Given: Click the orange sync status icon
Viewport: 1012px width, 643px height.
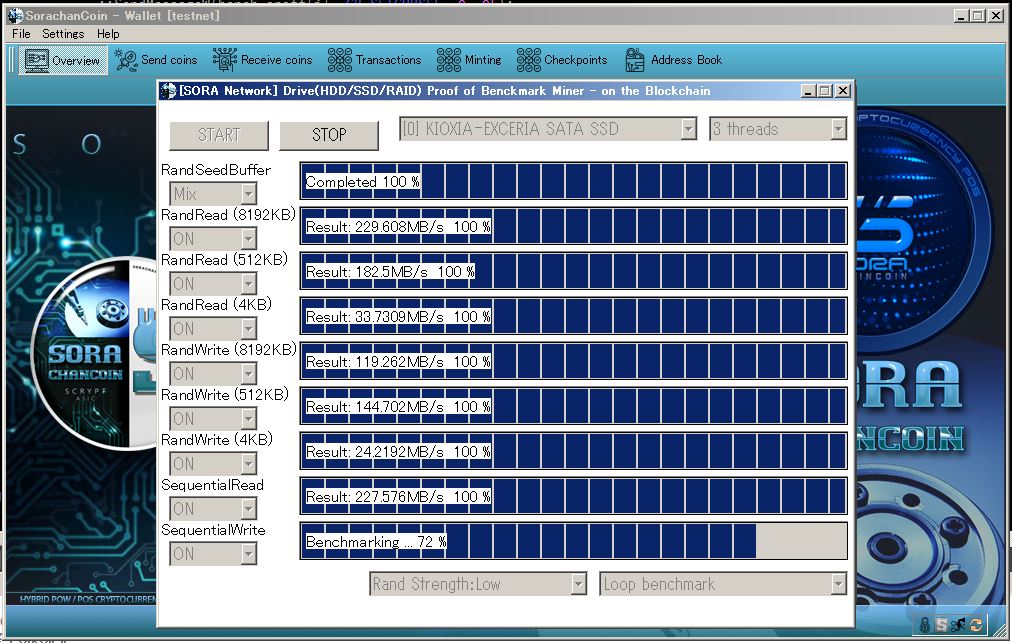Looking at the screenshot, I should point(975,624).
